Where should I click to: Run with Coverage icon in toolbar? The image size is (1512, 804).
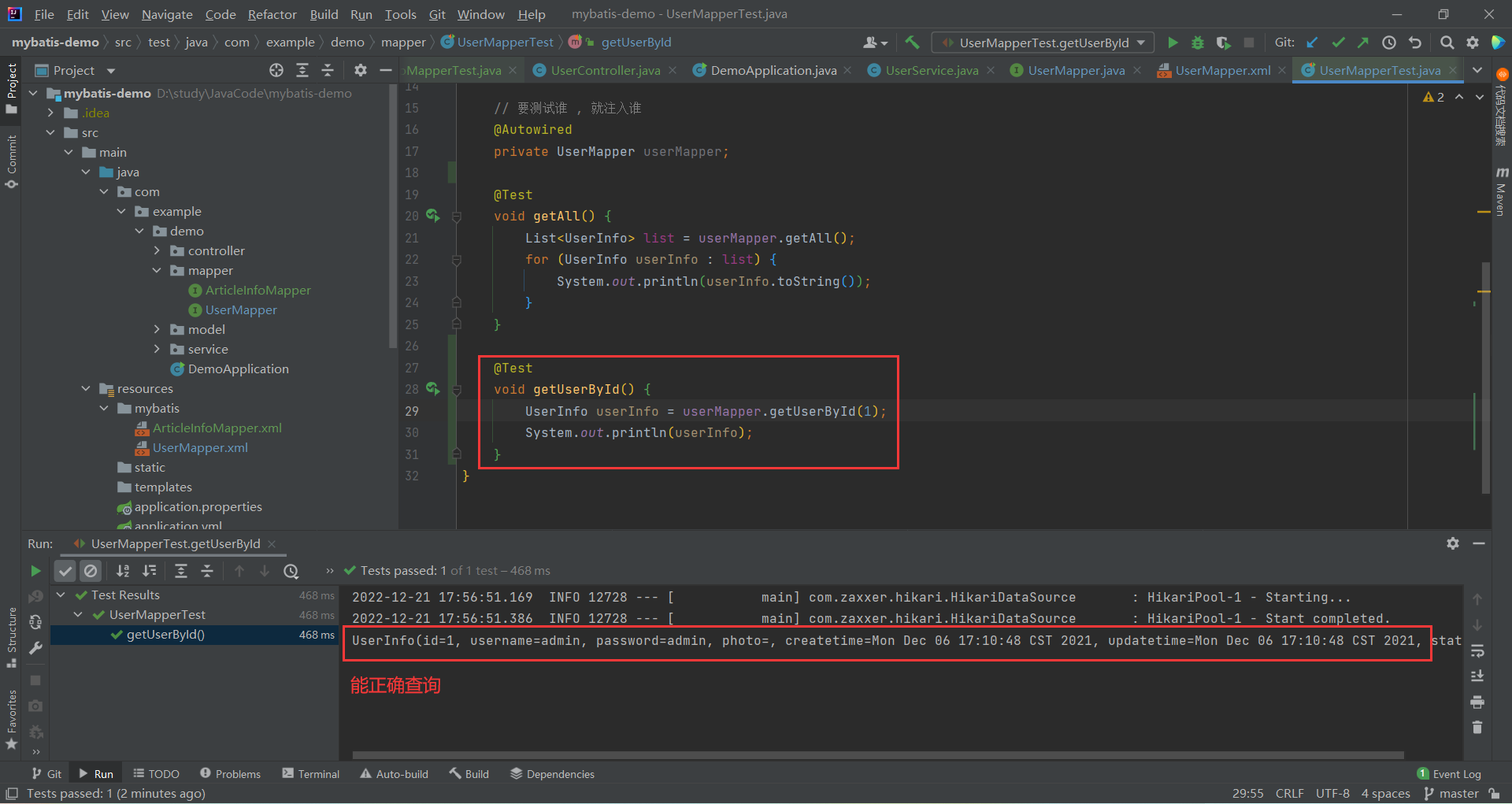point(1223,43)
